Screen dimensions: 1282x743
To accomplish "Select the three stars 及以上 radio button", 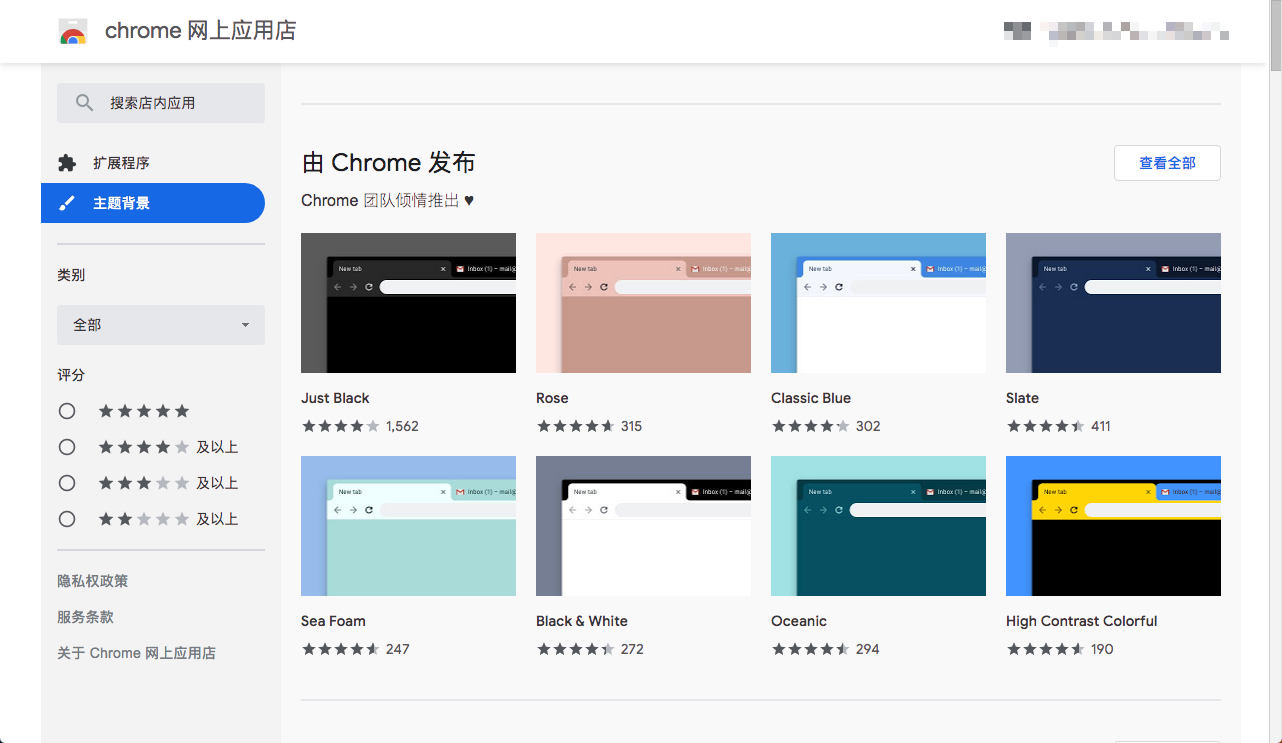I will tap(67, 483).
